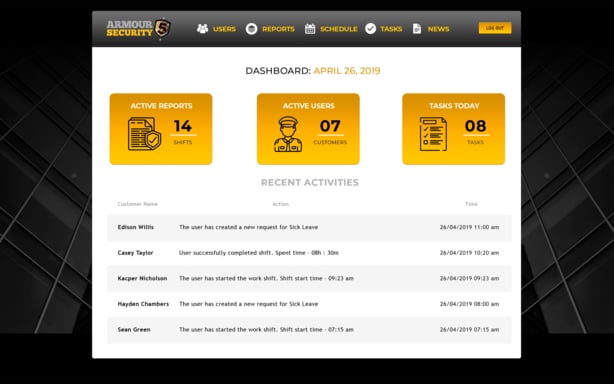Click the 26/04/2019 09:23 am timestamp
Image resolution: width=614 pixels, height=384 pixels.
click(469, 278)
